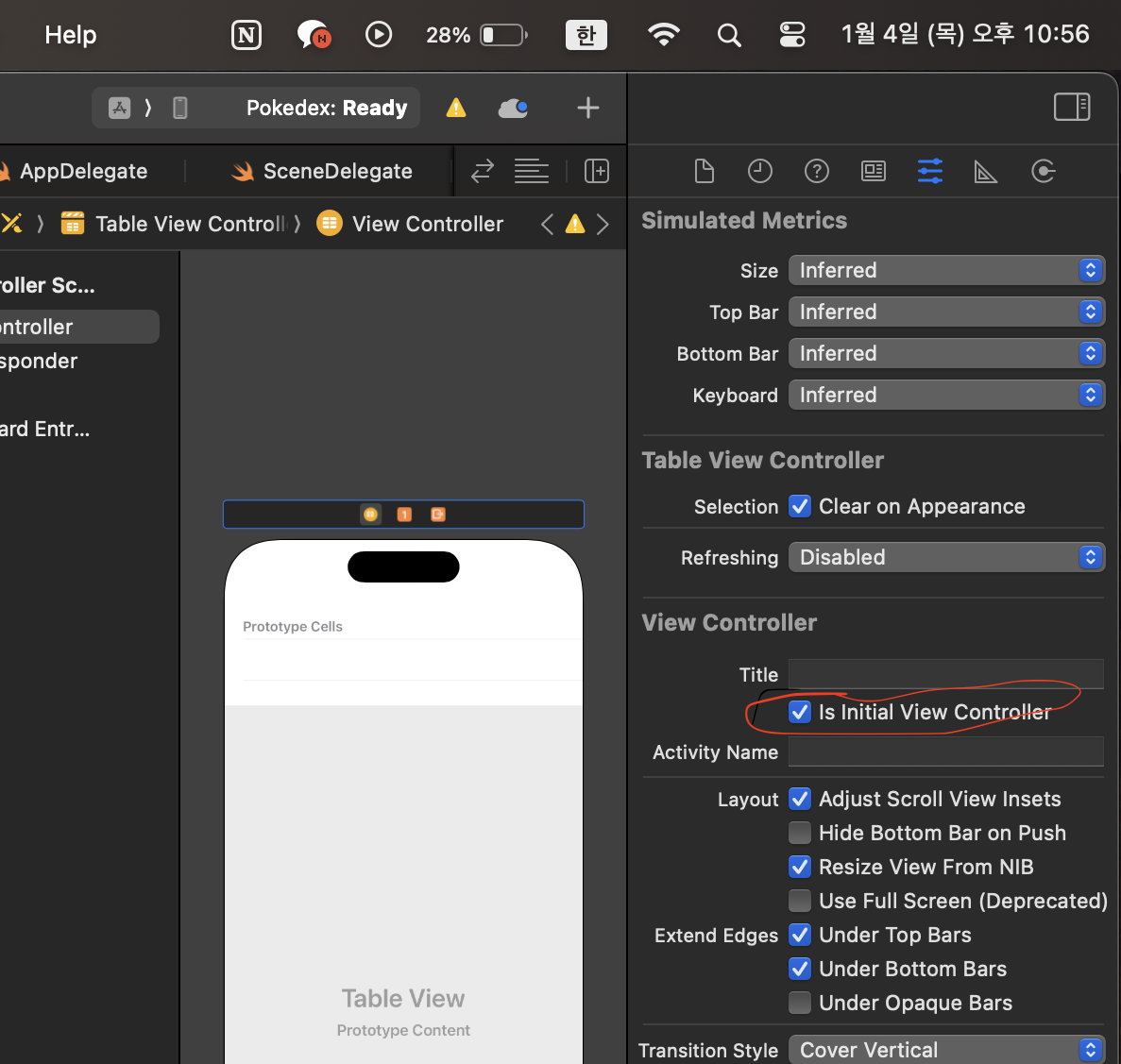Open Spotlight search in menu bar

pyautogui.click(x=728, y=34)
